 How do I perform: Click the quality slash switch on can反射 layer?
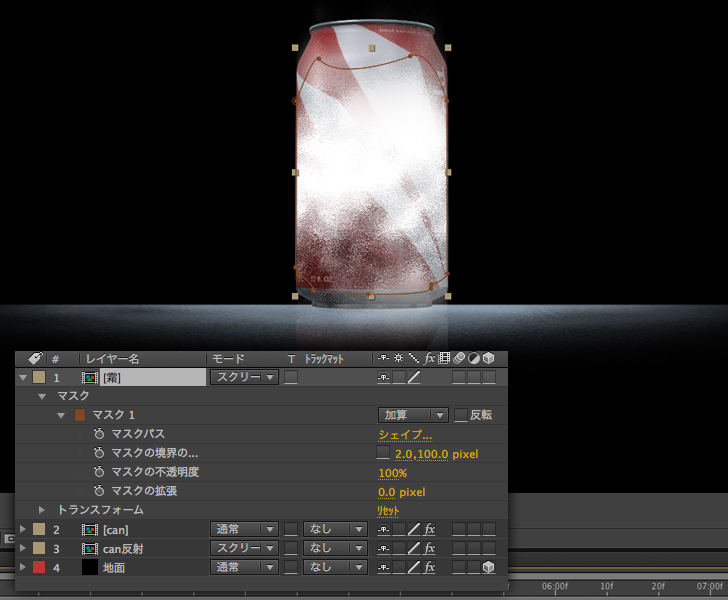click(414, 548)
